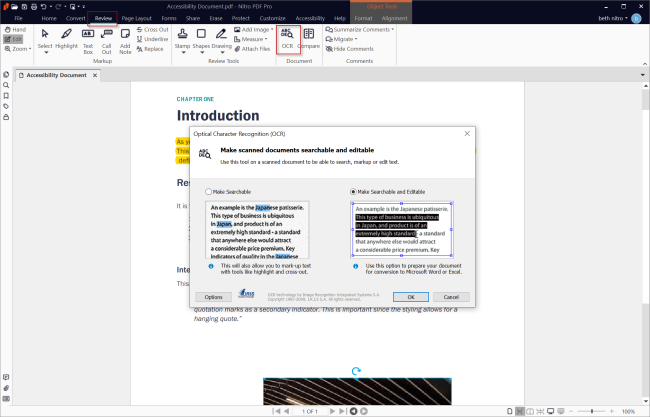This screenshot has width=650, height=417.
Task: Activate the Hand tool
Action: (14, 30)
